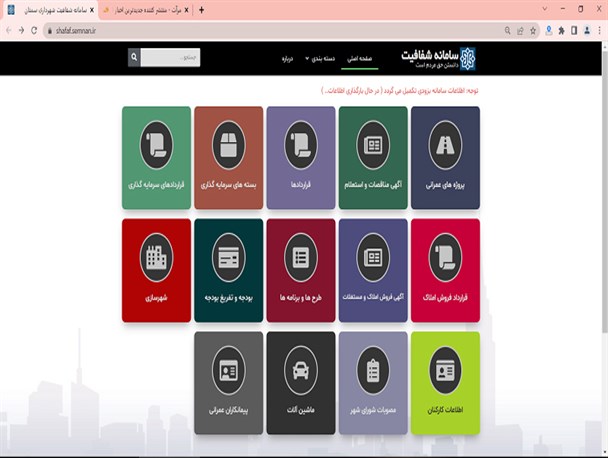
Task: Click the شهرسازی card label
Action: [x=156, y=298]
